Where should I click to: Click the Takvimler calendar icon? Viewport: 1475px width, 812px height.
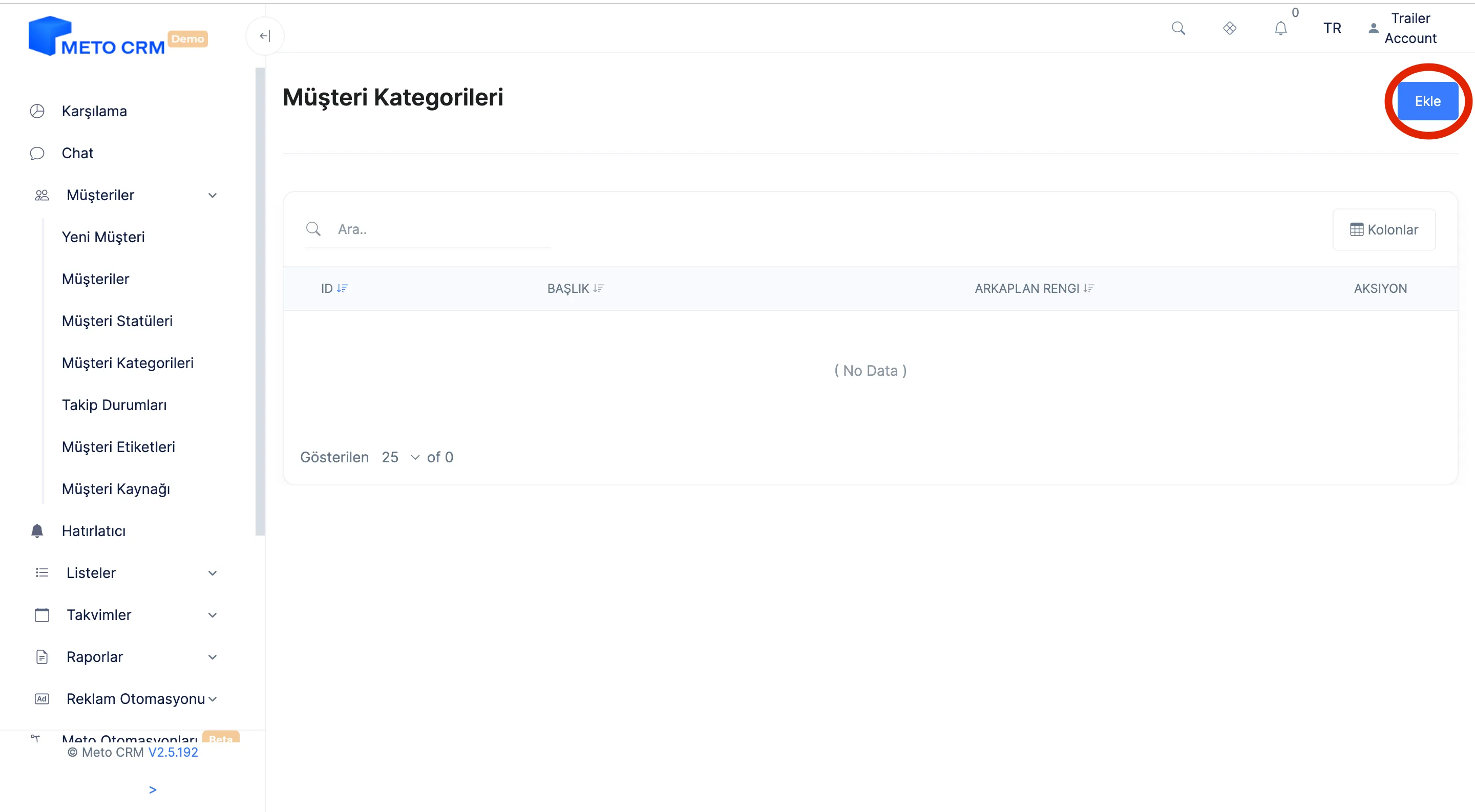pos(42,615)
